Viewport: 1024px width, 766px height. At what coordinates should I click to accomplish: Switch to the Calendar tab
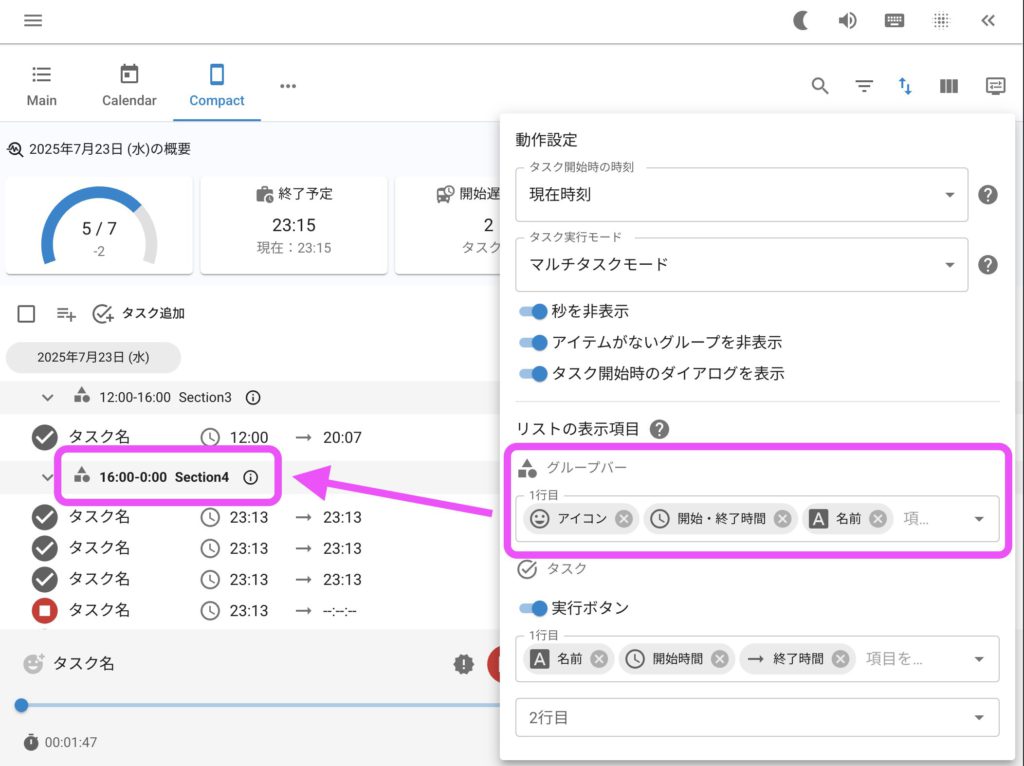[129, 86]
